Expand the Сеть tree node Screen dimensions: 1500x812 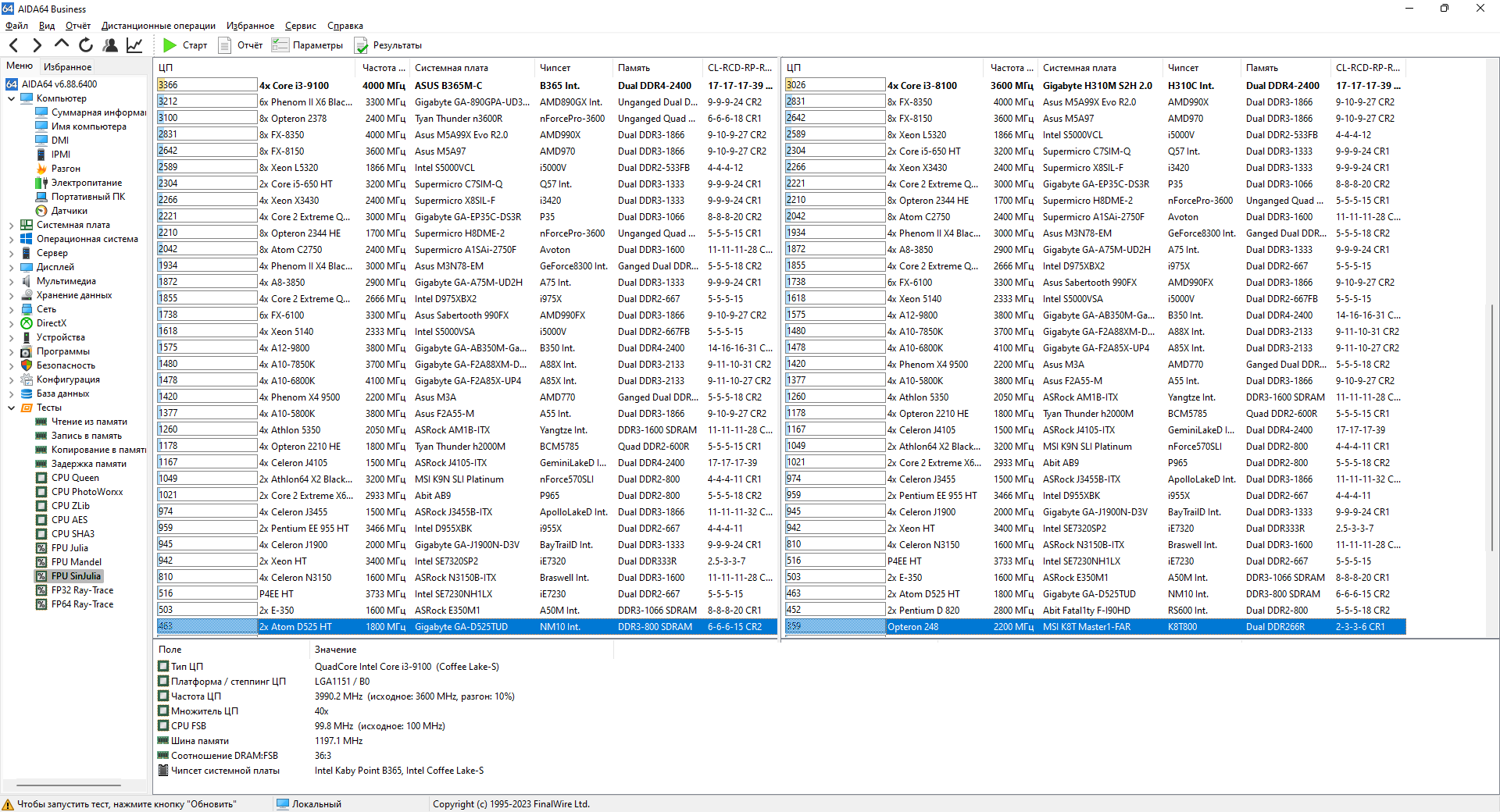tap(11, 309)
